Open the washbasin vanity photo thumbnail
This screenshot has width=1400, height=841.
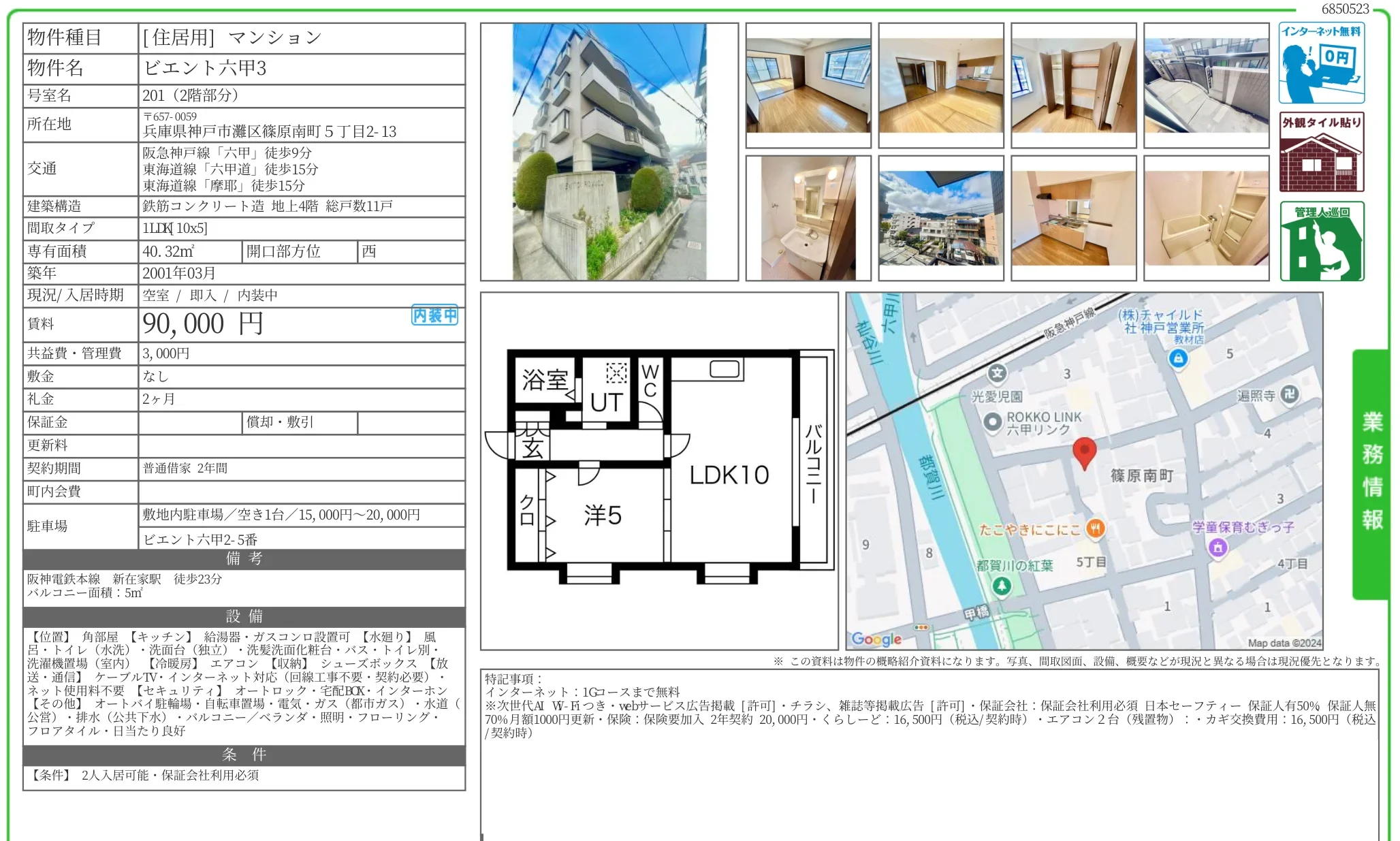(808, 218)
